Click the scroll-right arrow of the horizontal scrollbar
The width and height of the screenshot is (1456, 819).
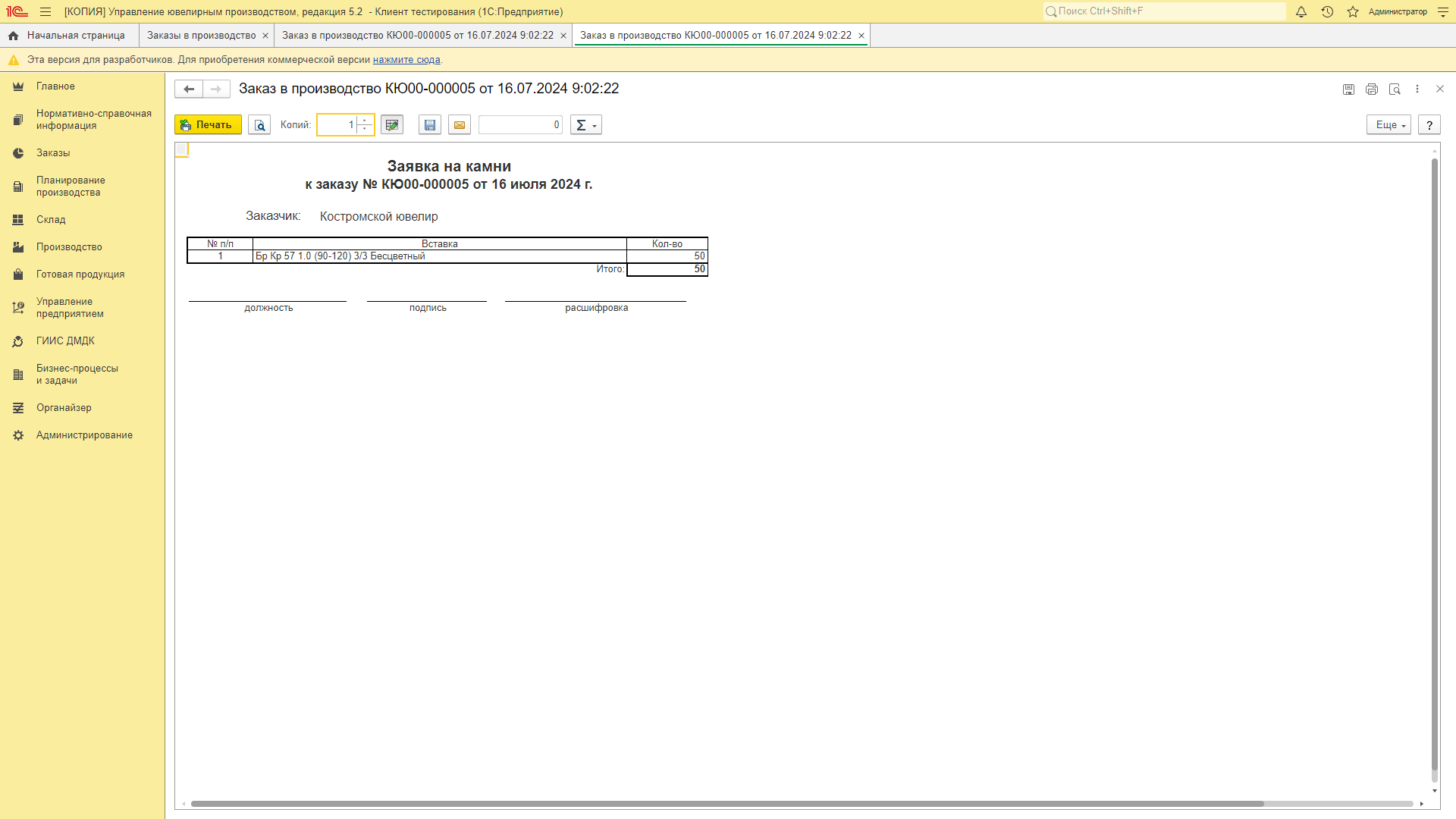pos(1422,804)
